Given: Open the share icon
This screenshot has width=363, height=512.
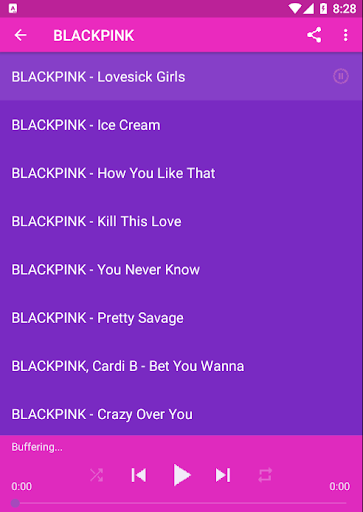Looking at the screenshot, I should tap(314, 35).
